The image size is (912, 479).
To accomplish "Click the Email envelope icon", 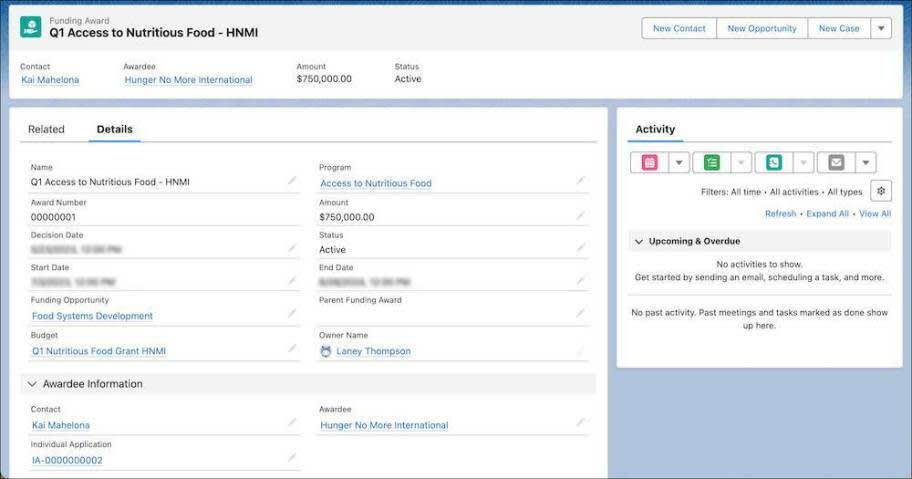I will [x=836, y=163].
